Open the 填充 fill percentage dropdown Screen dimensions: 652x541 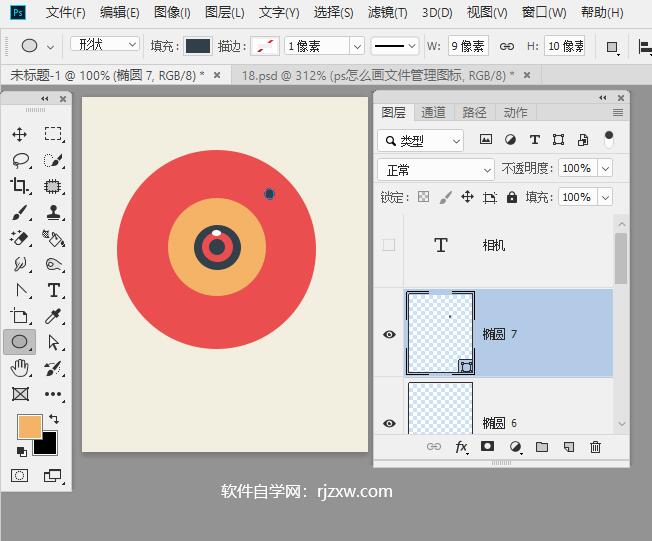pos(605,197)
